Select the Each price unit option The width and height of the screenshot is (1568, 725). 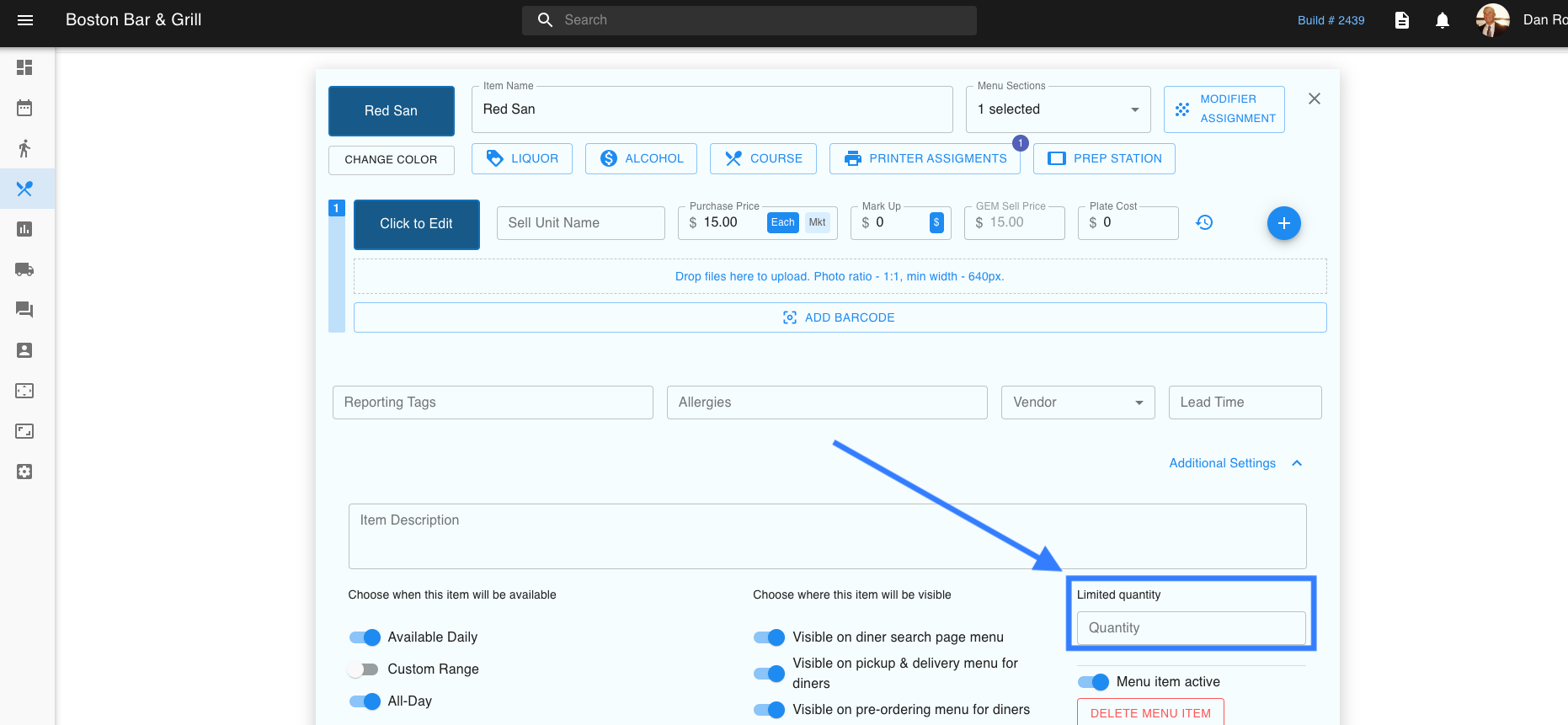point(782,222)
